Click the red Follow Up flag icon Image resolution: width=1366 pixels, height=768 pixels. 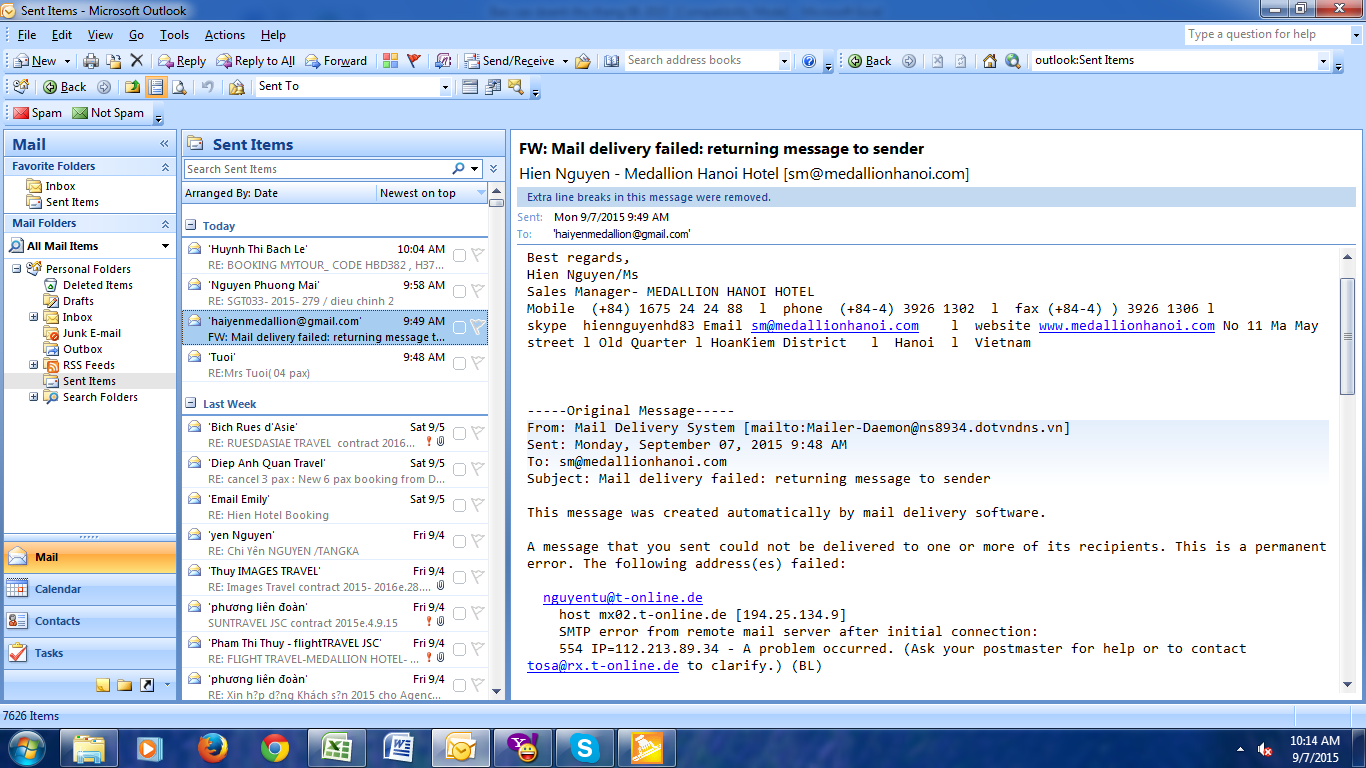pyautogui.click(x=413, y=61)
